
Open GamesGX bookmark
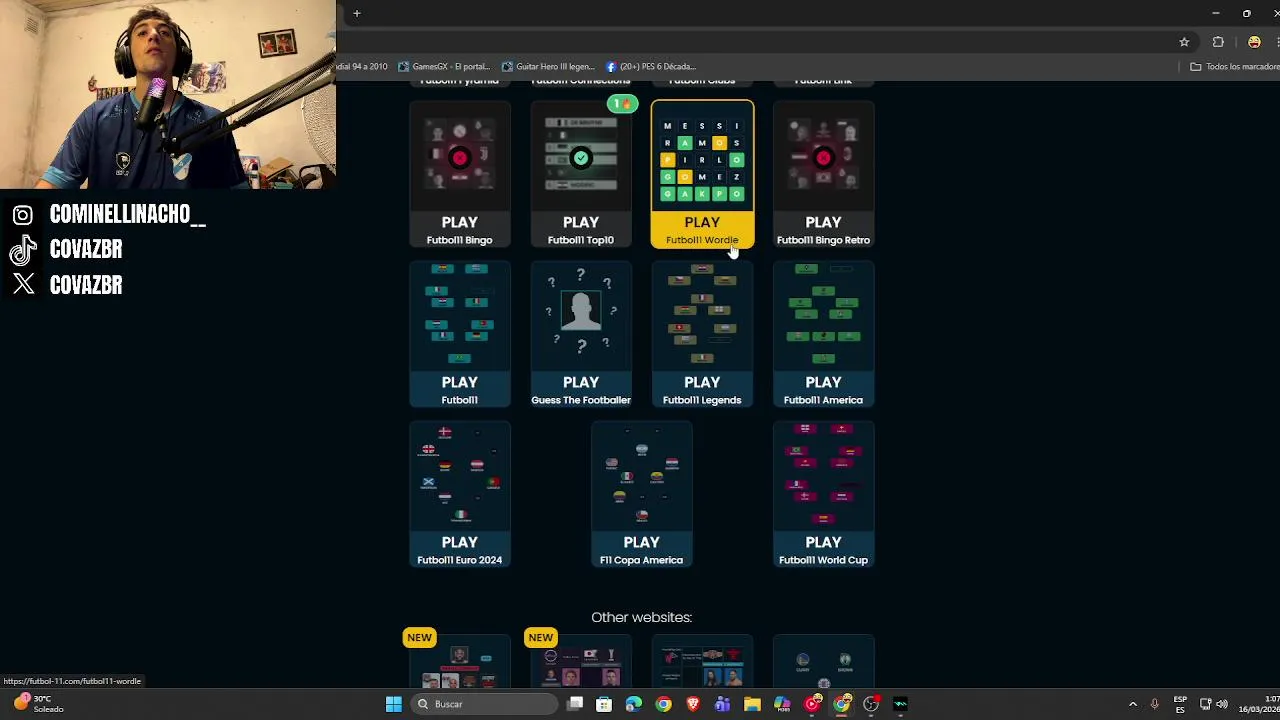pyautogui.click(x=444, y=66)
